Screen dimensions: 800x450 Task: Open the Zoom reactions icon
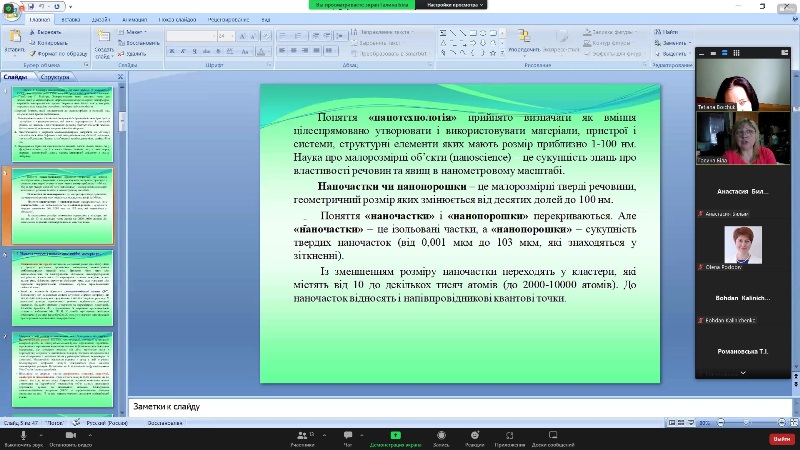pos(475,434)
